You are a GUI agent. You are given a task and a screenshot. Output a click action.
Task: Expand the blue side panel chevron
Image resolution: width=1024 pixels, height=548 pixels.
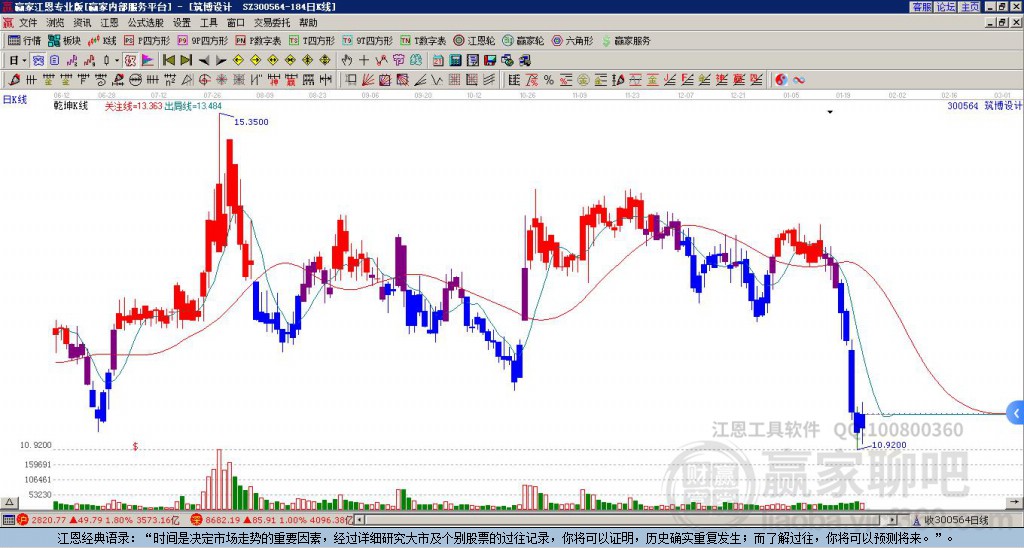click(1016, 413)
